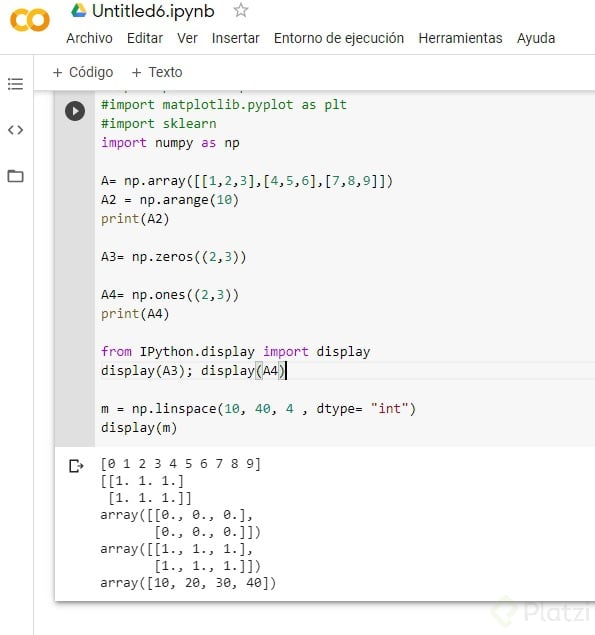
Task: Click the array([10, 20, 30, 40]) output line
Action: coord(188,583)
